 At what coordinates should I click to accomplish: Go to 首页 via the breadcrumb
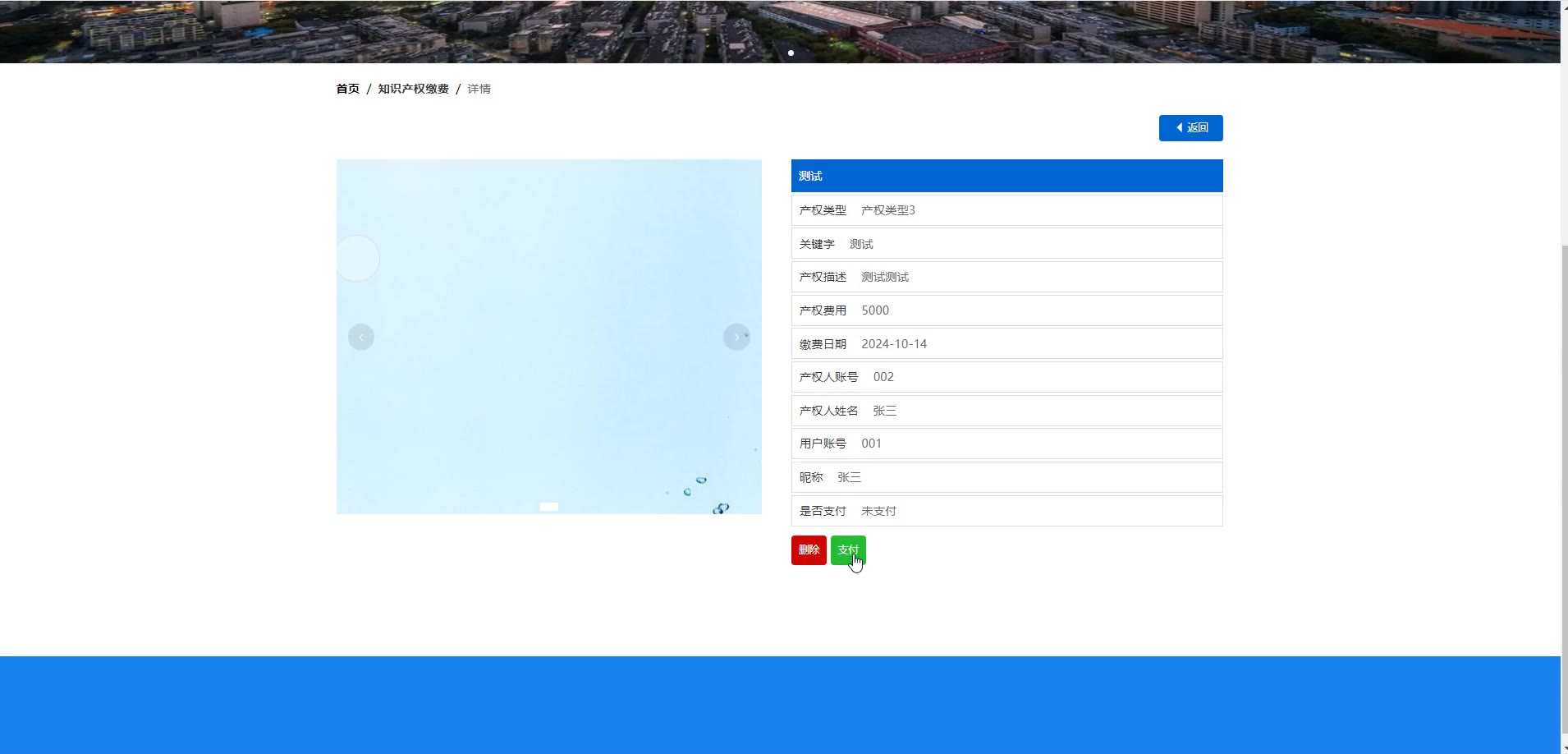point(347,89)
